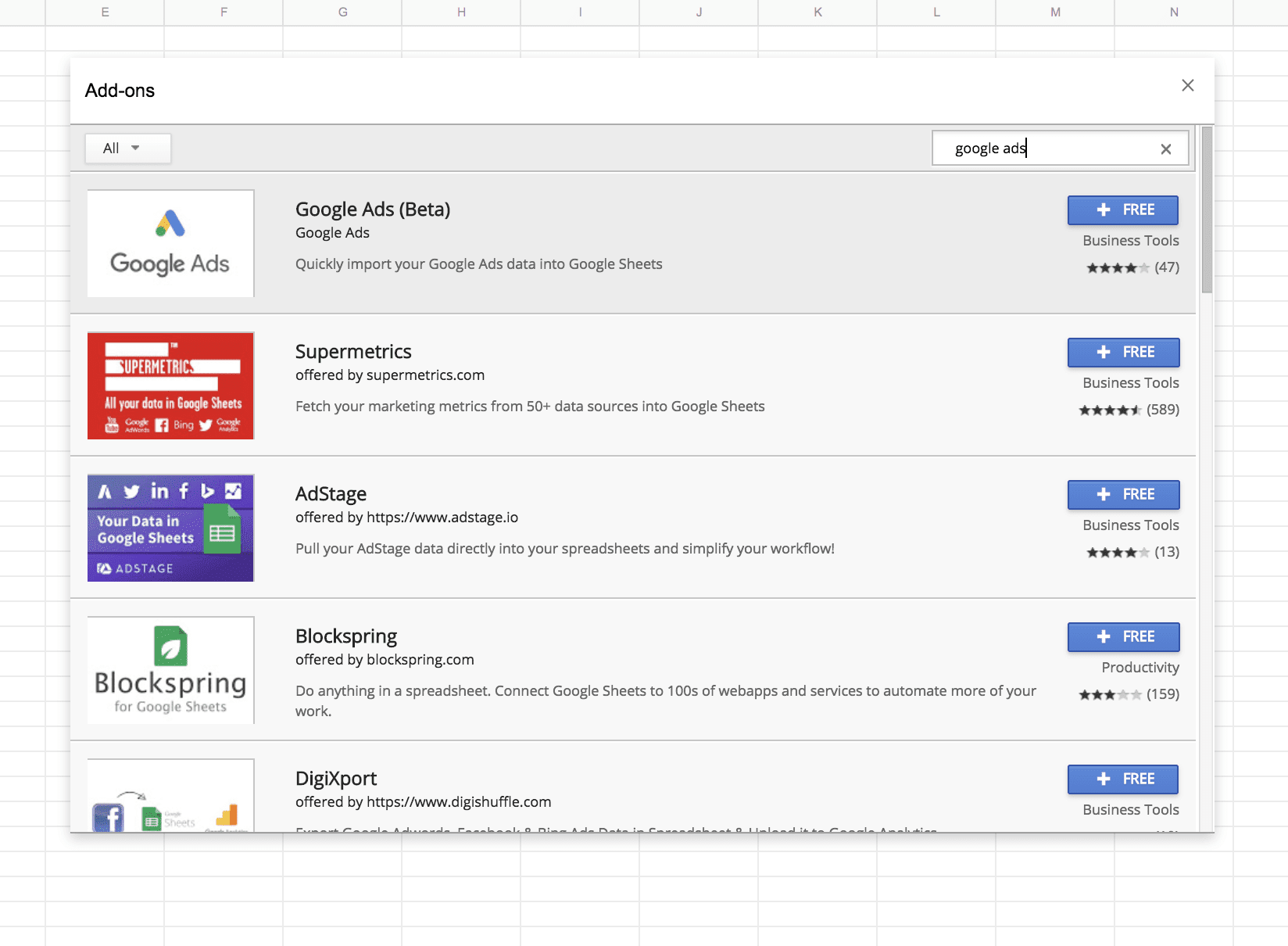Click the AdStage star rating (13)

click(x=1132, y=552)
